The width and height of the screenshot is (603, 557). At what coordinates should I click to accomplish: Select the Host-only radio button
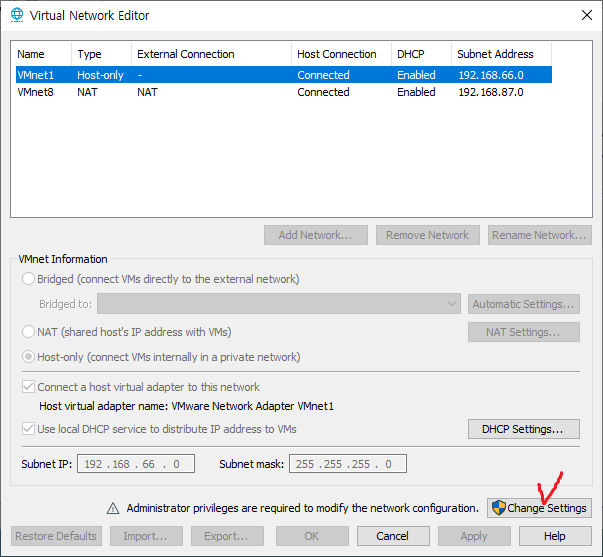(x=28, y=357)
